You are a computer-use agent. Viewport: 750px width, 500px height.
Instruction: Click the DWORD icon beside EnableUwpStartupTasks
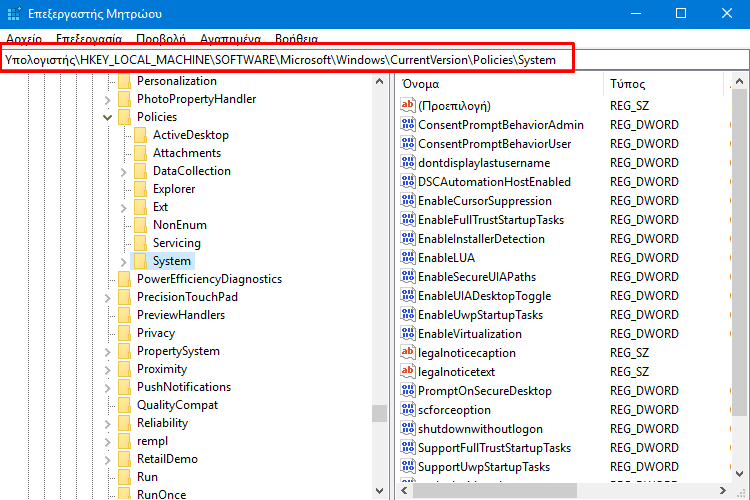click(x=408, y=314)
